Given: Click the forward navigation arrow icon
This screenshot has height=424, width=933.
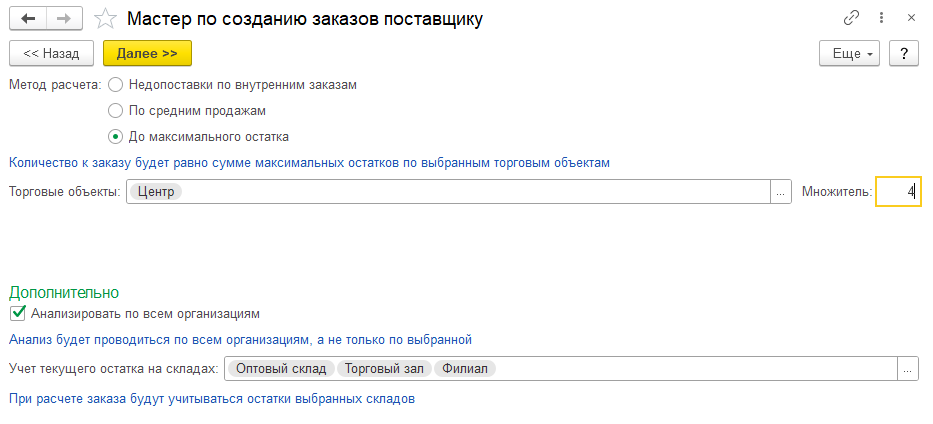Looking at the screenshot, I should click(64, 18).
